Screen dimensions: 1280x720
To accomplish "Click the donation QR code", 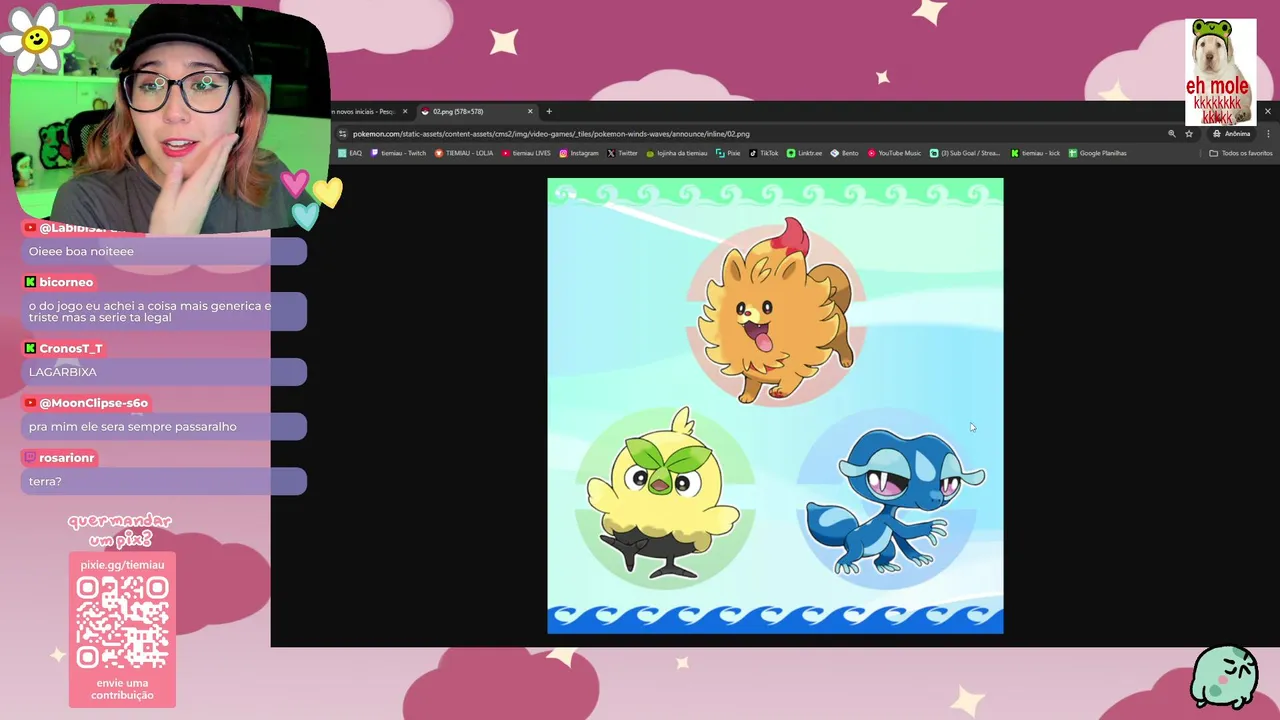I will 122,622.
